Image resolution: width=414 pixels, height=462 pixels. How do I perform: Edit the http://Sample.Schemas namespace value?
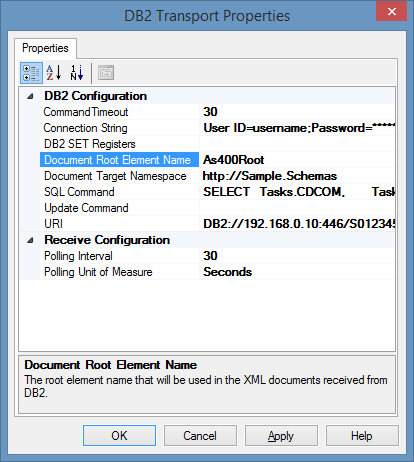[x=297, y=176]
